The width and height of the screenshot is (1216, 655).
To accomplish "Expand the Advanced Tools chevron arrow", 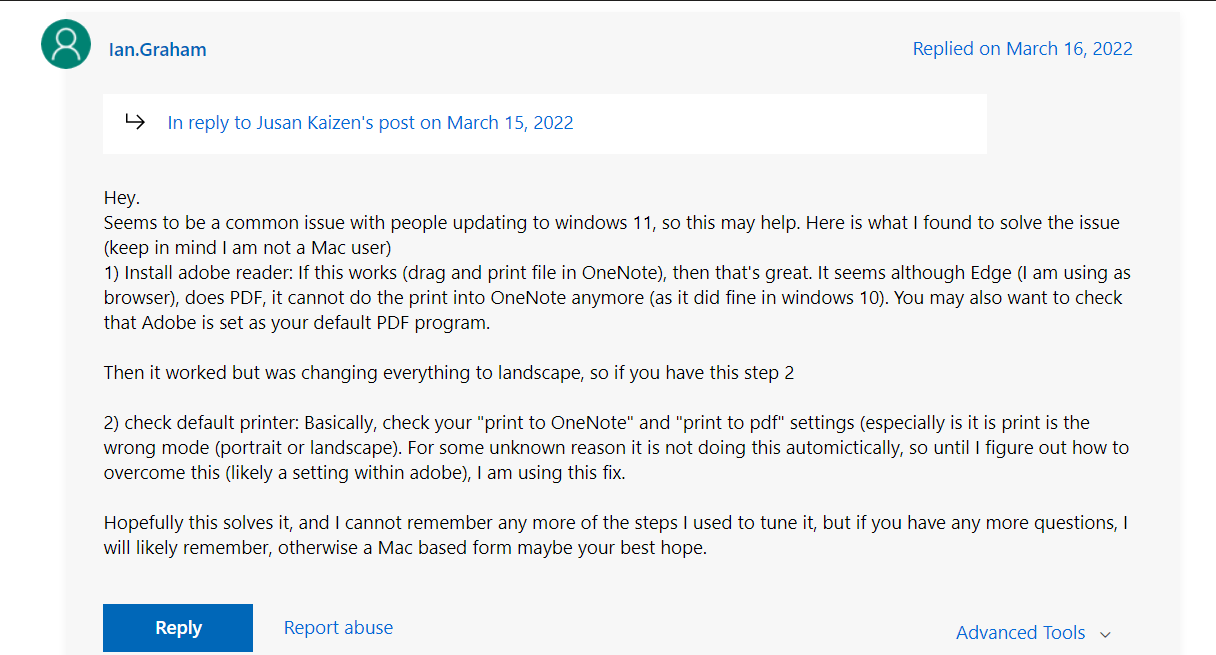I will pyautogui.click(x=1105, y=634).
